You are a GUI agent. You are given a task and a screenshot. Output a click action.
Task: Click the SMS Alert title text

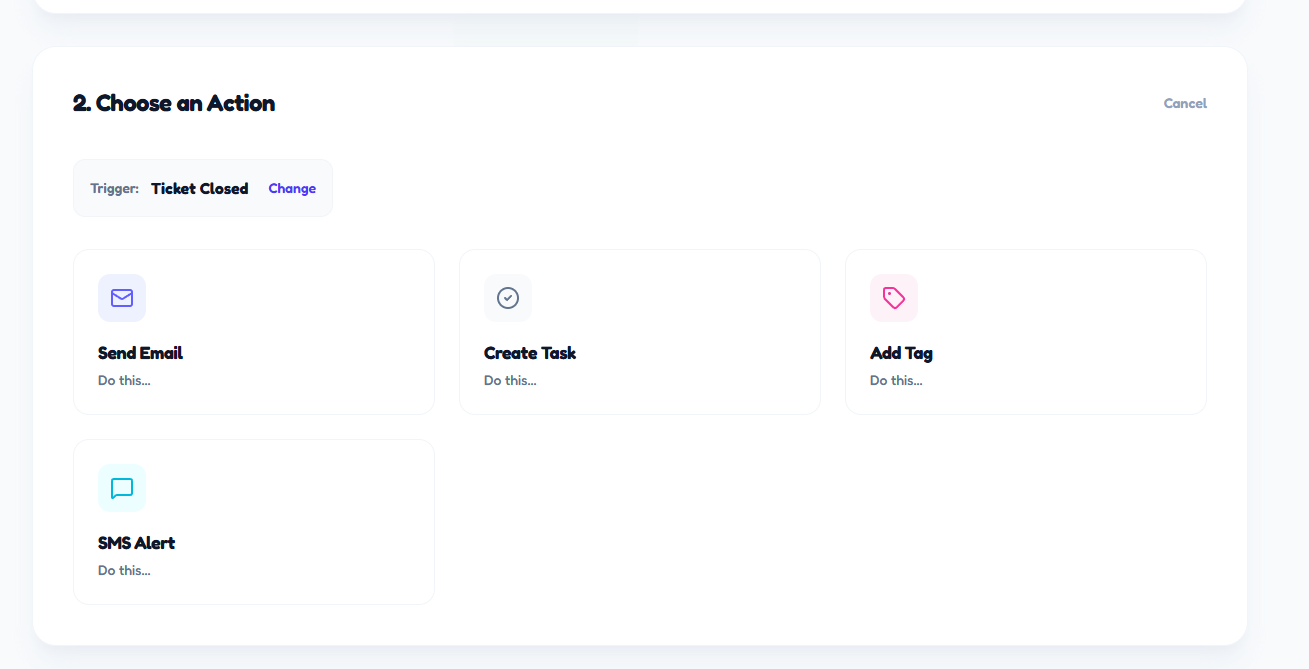tap(136, 543)
